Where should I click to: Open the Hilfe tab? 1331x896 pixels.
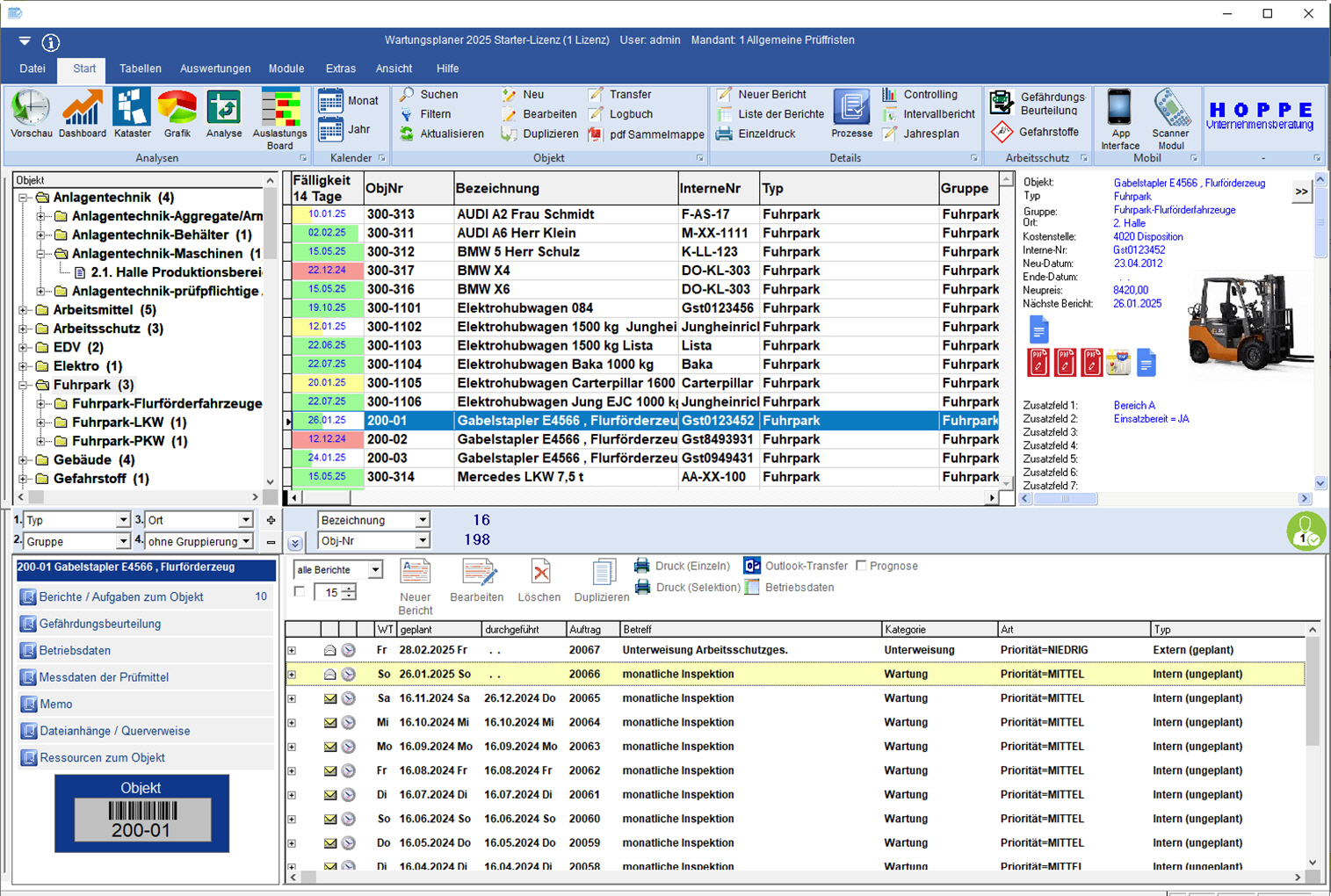pyautogui.click(x=448, y=69)
